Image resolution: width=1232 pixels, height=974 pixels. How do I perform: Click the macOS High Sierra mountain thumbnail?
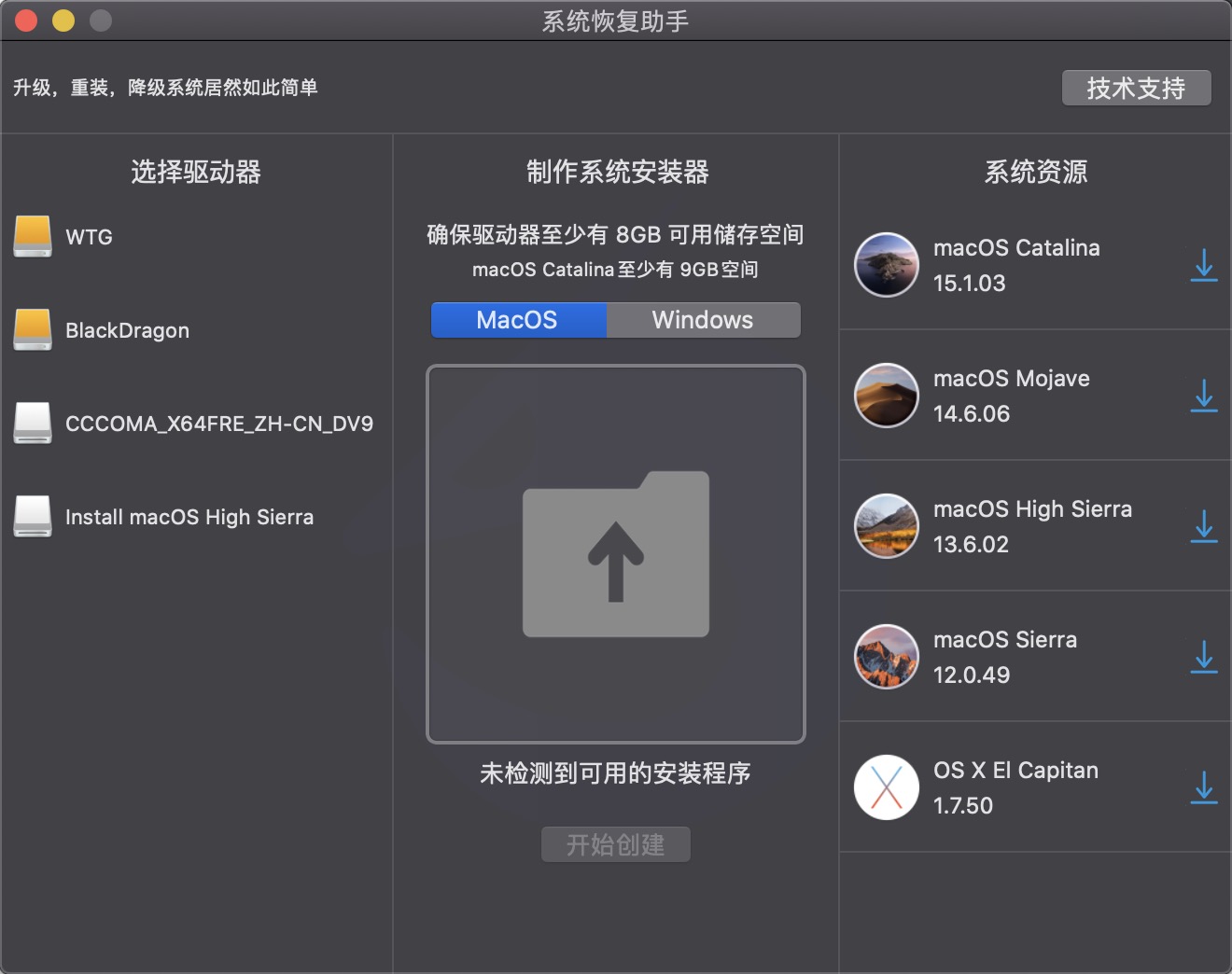(x=887, y=526)
